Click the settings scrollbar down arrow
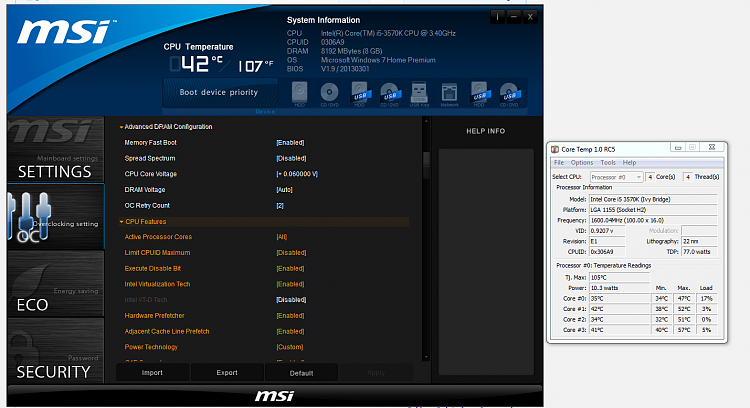Image resolution: width=750 pixels, height=408 pixels. coord(426,357)
